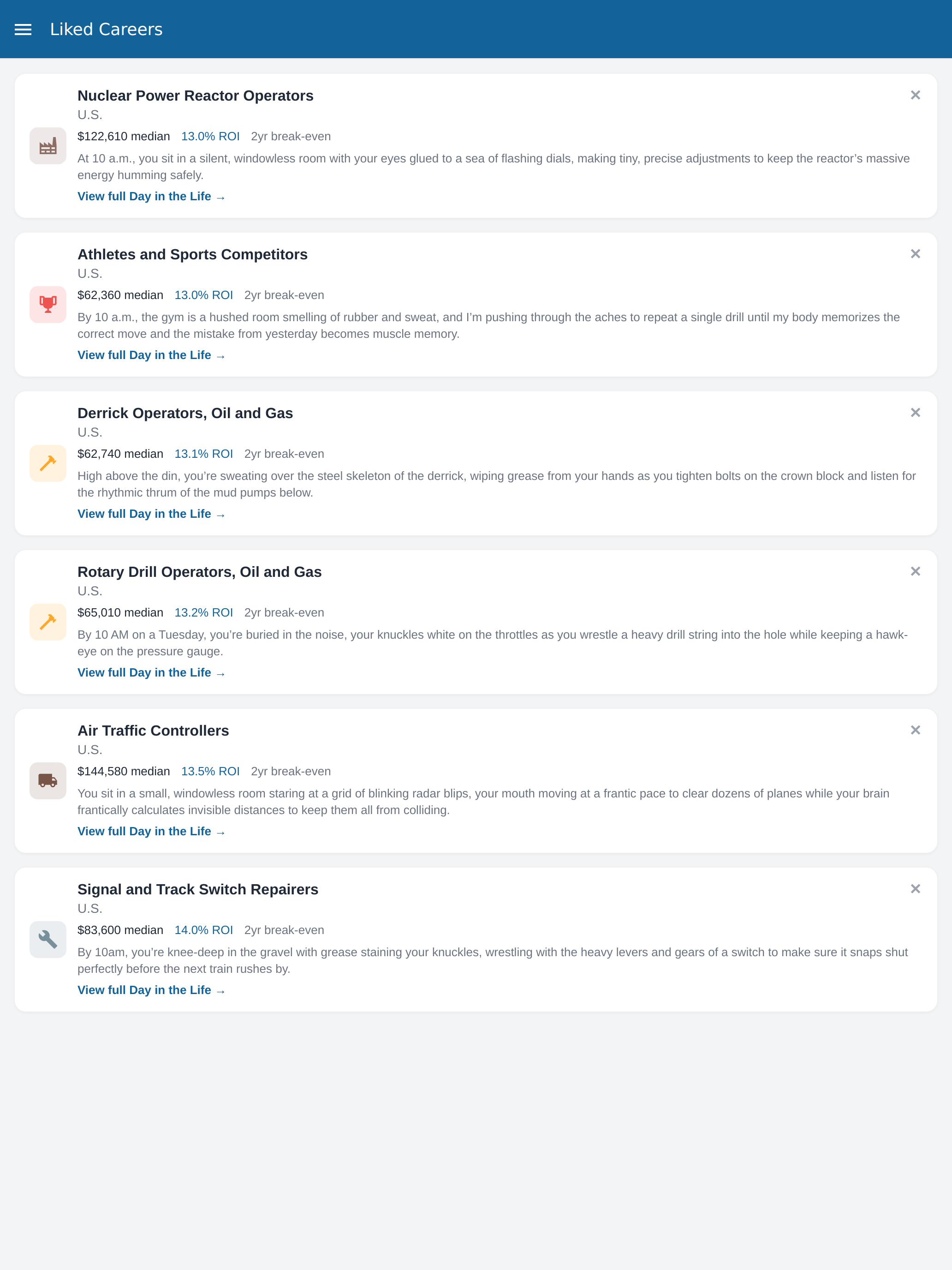The image size is (952, 1270).
Task: View Day in the Life for Signal Repairers
Action: coord(151,990)
